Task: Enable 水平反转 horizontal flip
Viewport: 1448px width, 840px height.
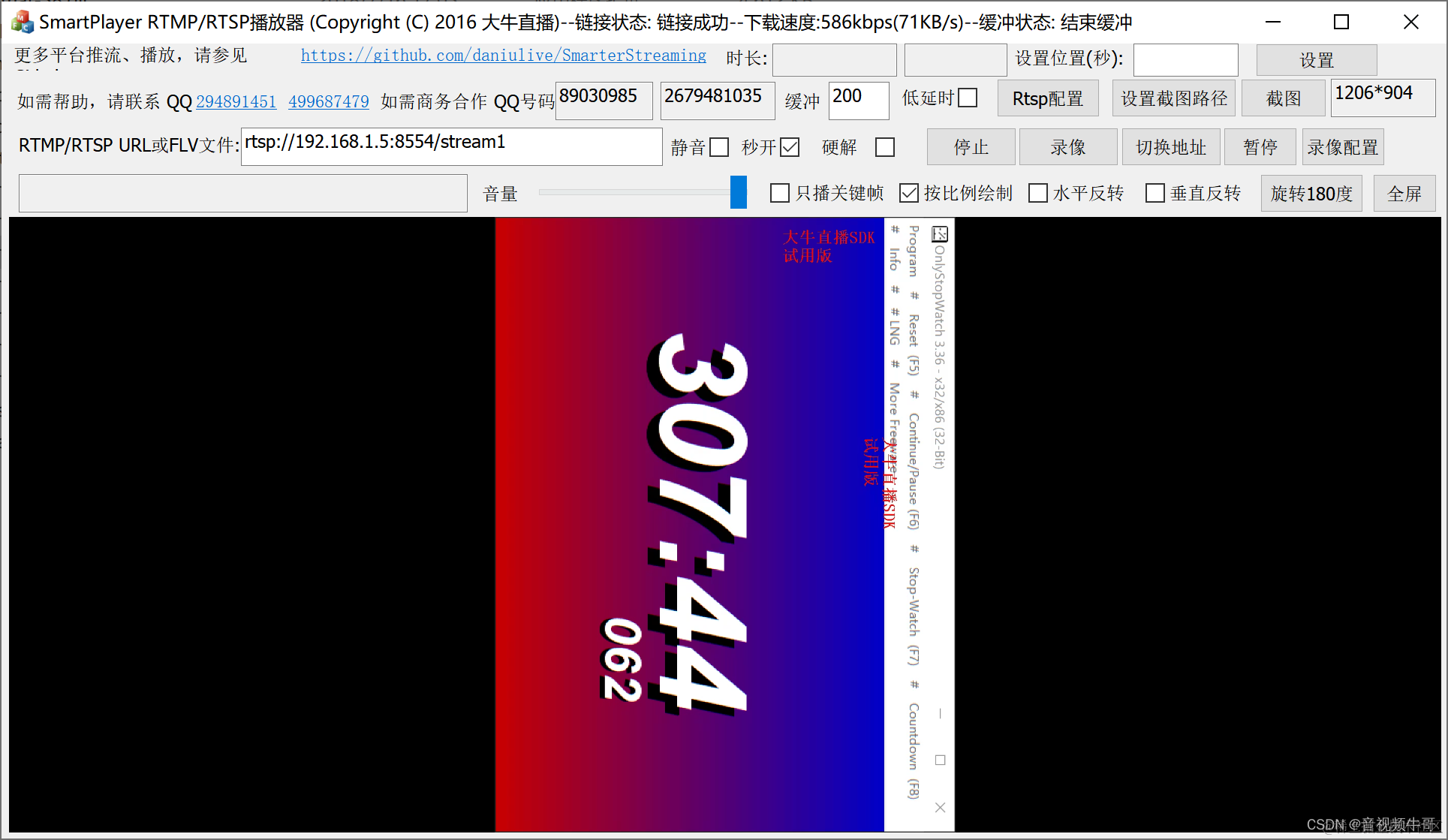Action: coord(1038,194)
